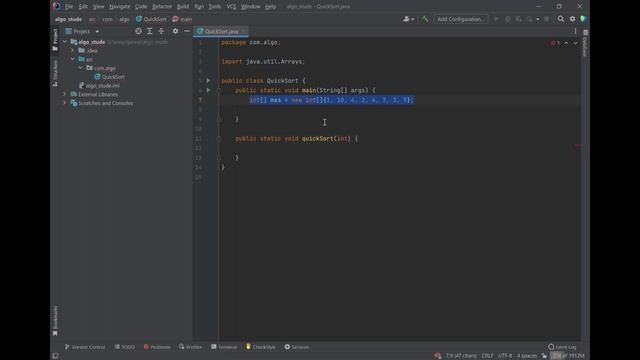Toggle the Terminal tool window

point(224,347)
